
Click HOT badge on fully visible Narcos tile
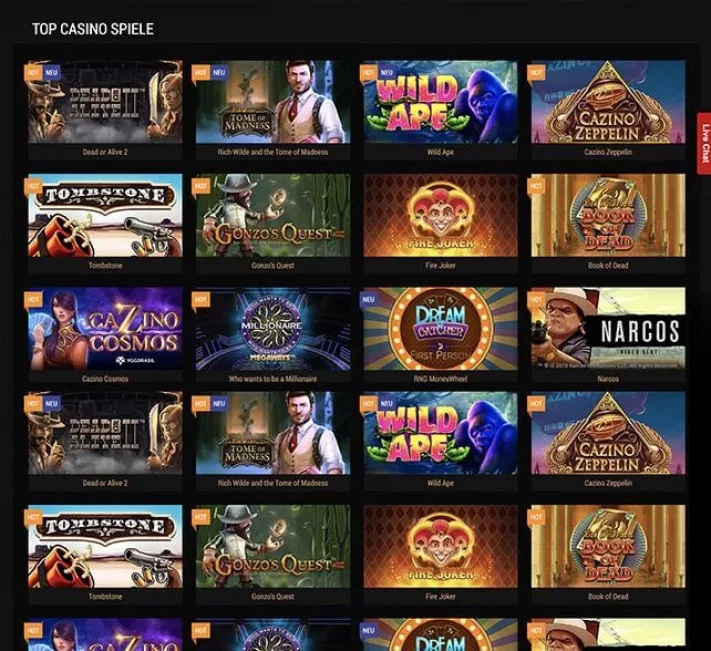(536, 300)
